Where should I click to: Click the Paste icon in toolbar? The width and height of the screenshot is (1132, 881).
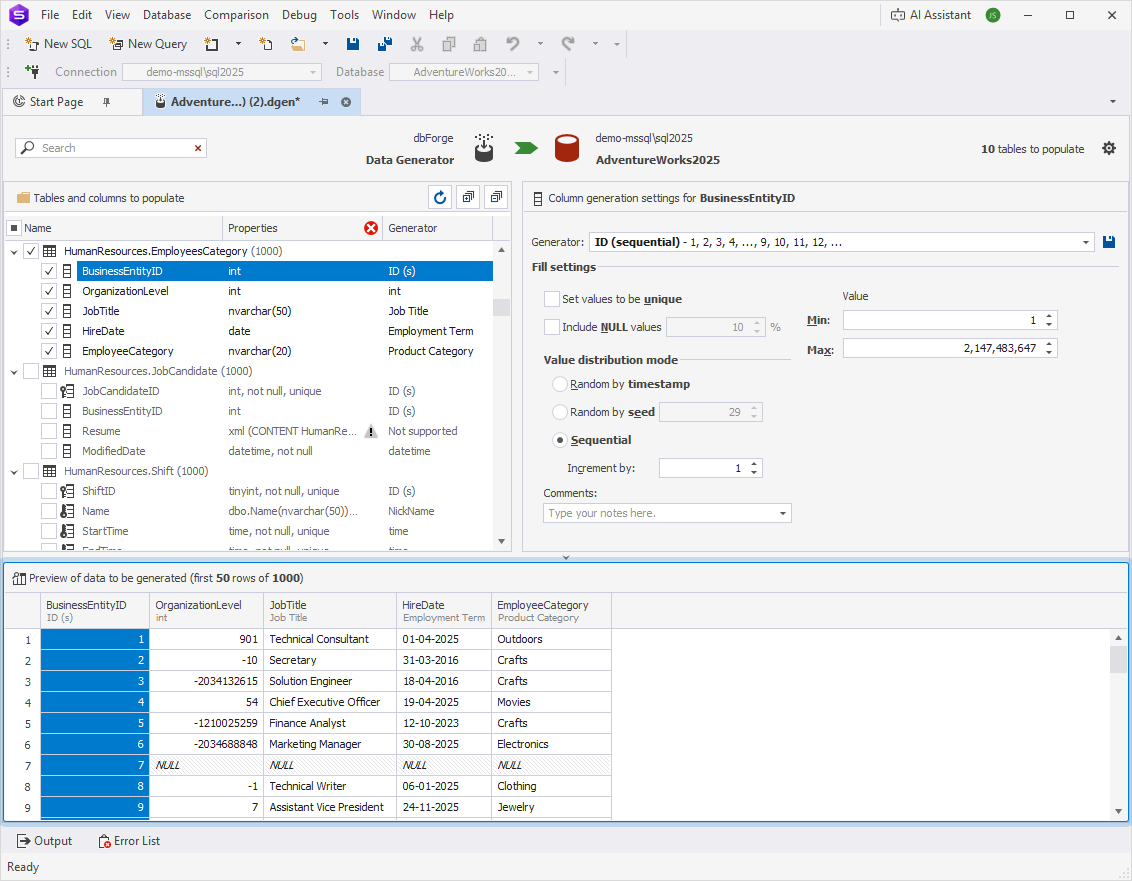tap(480, 44)
